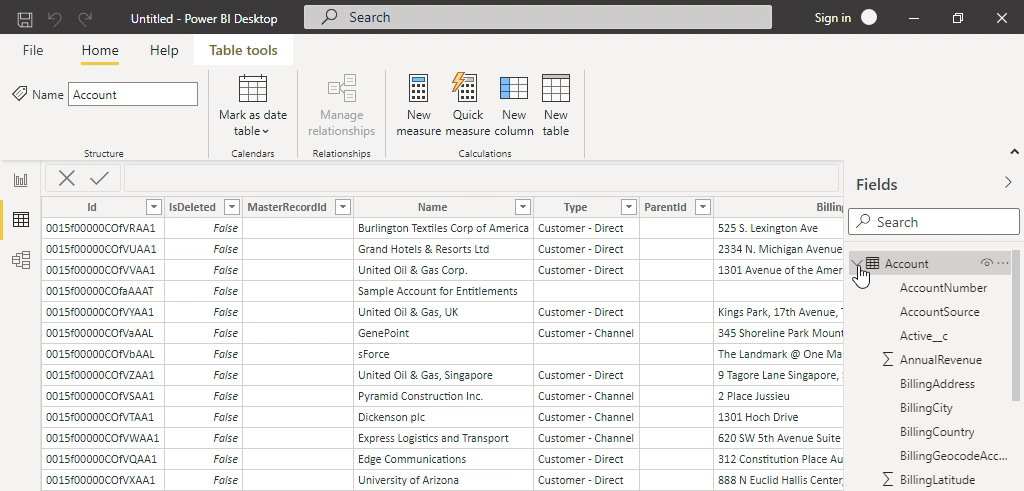Screen dimensions: 1024x491
Task: Click the Undo arrow icon
Action: 55,18
